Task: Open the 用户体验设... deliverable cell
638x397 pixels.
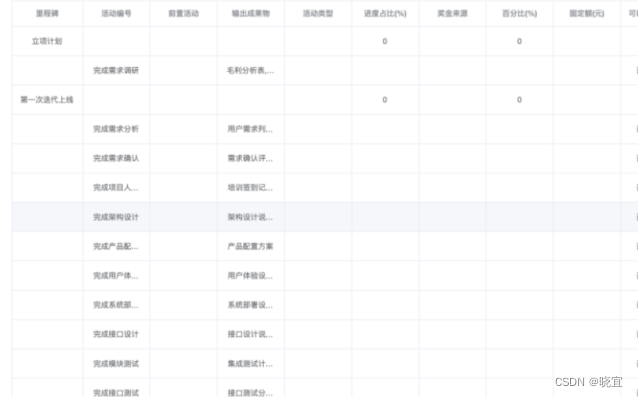Action: click(x=250, y=276)
